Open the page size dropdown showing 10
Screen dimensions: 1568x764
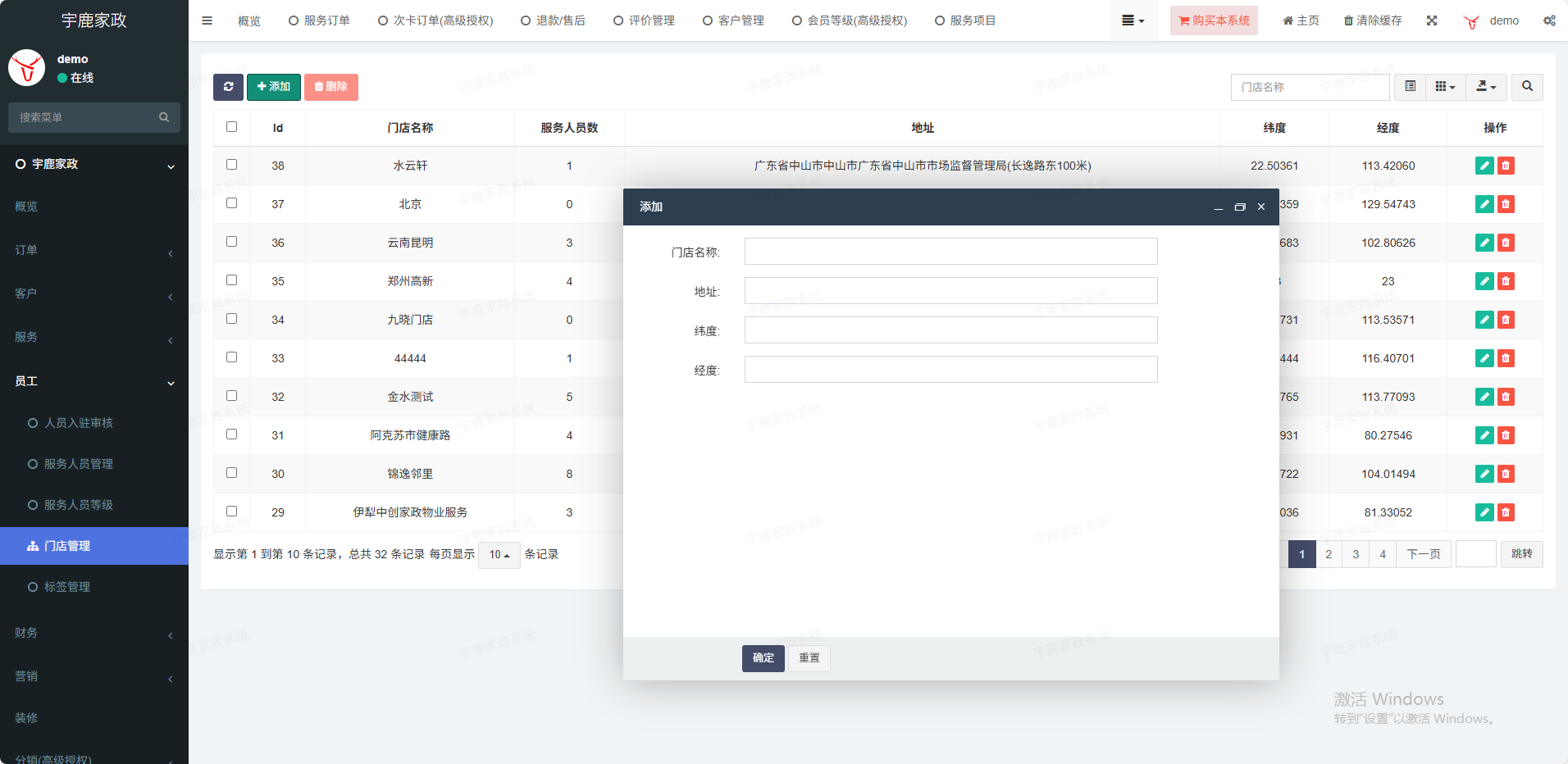click(499, 555)
